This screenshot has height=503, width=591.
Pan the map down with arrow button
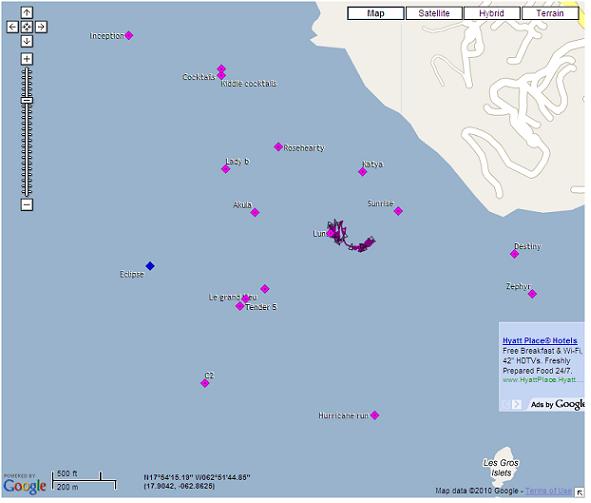pos(27,41)
